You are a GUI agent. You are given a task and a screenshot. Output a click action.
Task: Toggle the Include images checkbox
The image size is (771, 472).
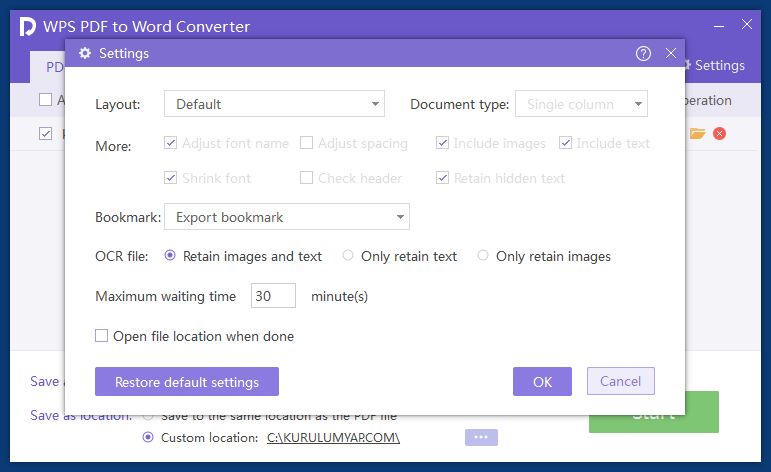(x=442, y=143)
